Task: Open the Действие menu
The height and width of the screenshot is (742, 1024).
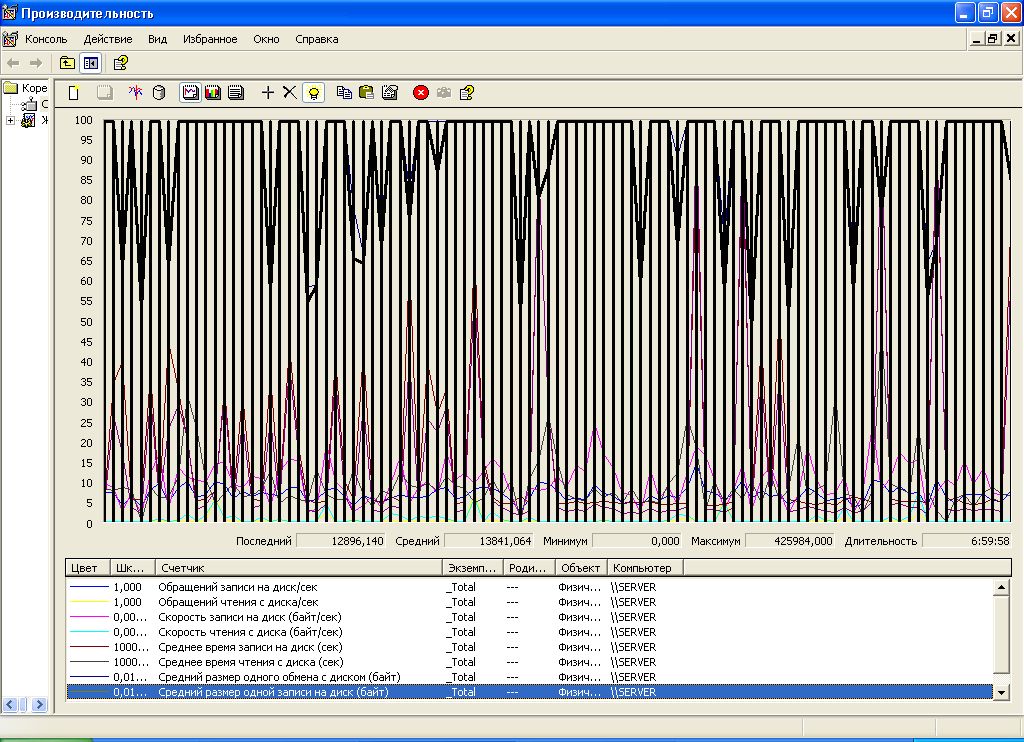Action: (x=108, y=39)
